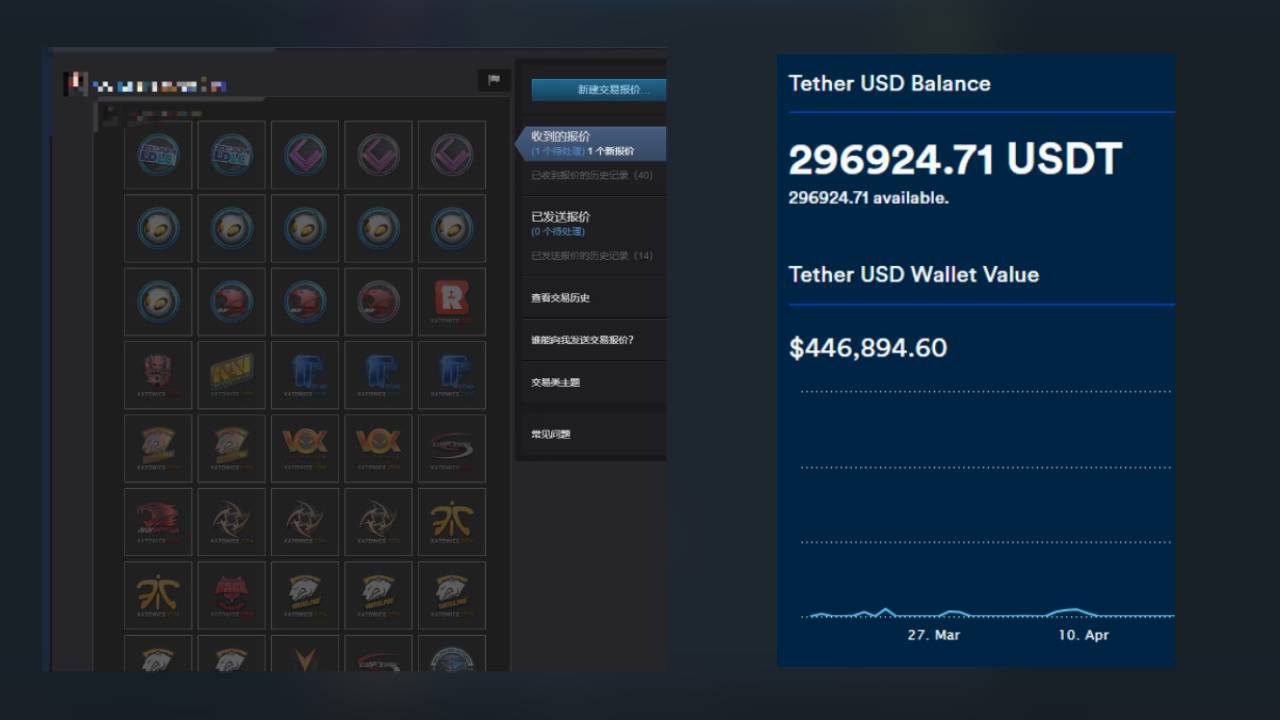Select the compLexity sticker beside the VOX stickers

pyautogui.click(x=451, y=448)
